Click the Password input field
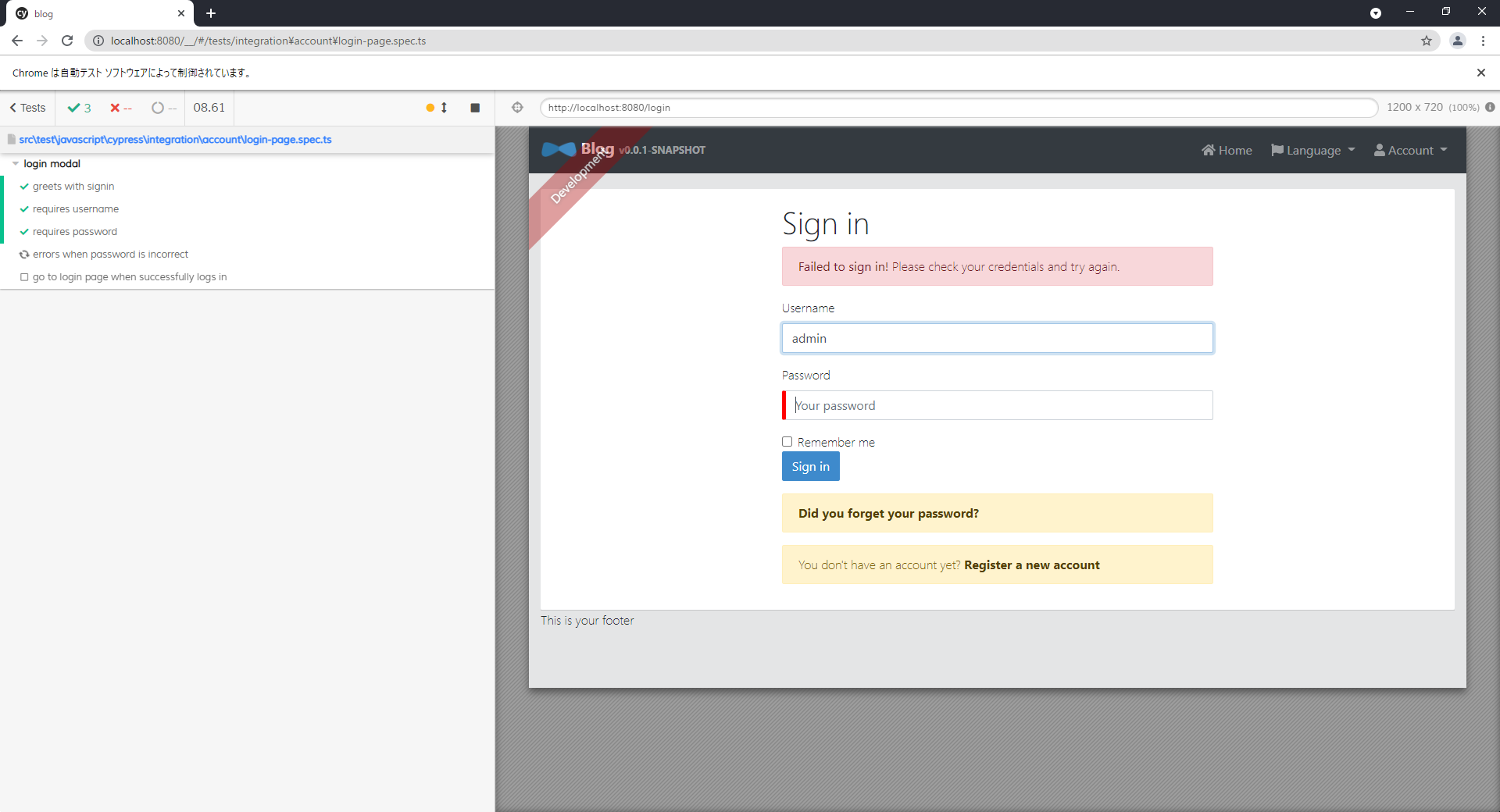Viewport: 1500px width, 812px height. click(998, 405)
